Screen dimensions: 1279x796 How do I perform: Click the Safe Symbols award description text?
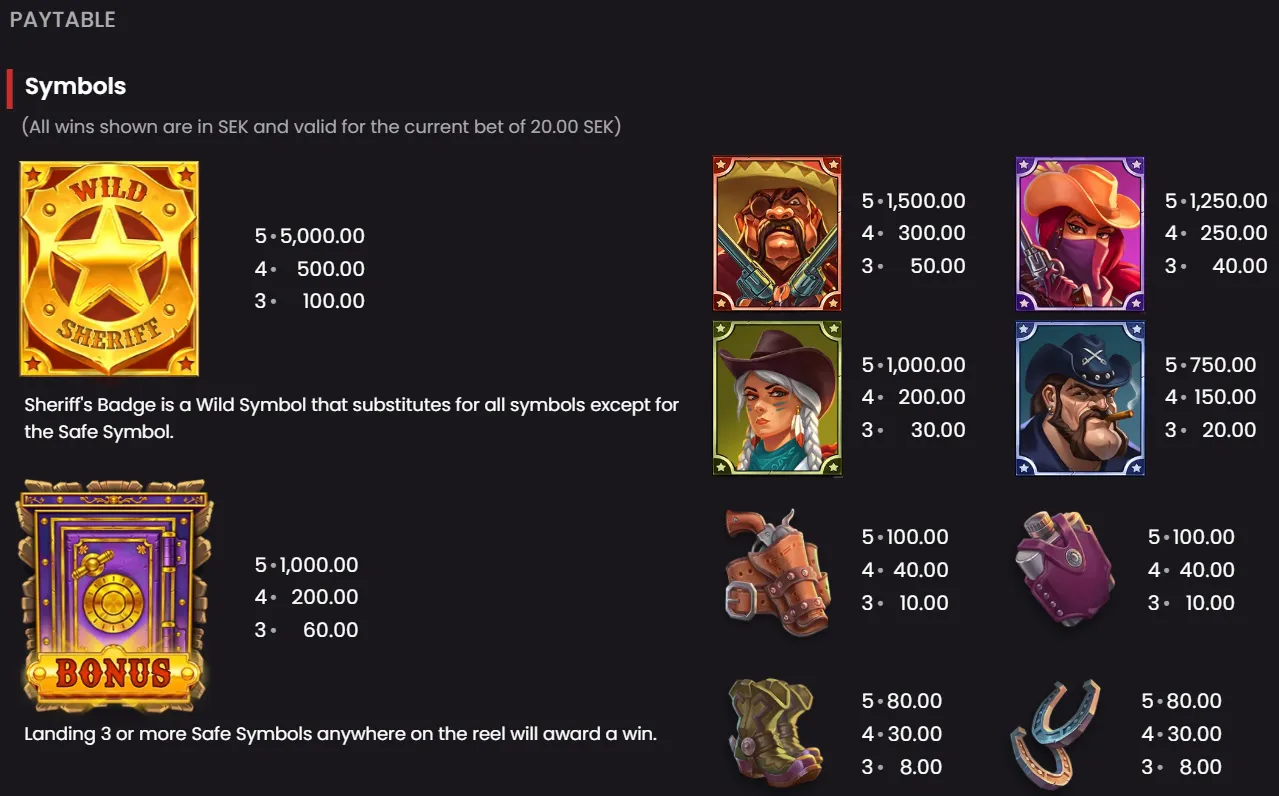click(340, 733)
